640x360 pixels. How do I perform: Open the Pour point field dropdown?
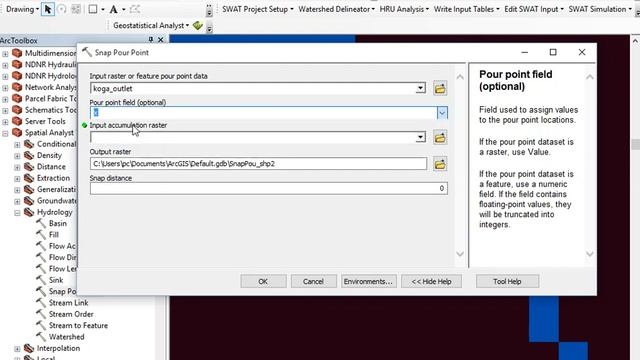coord(442,113)
